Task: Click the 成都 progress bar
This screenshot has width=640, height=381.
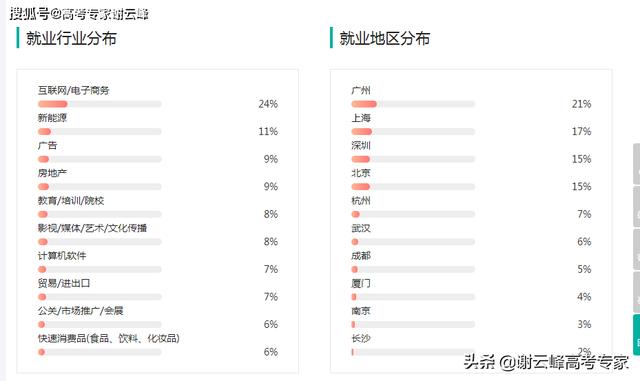Action: [x=413, y=270]
